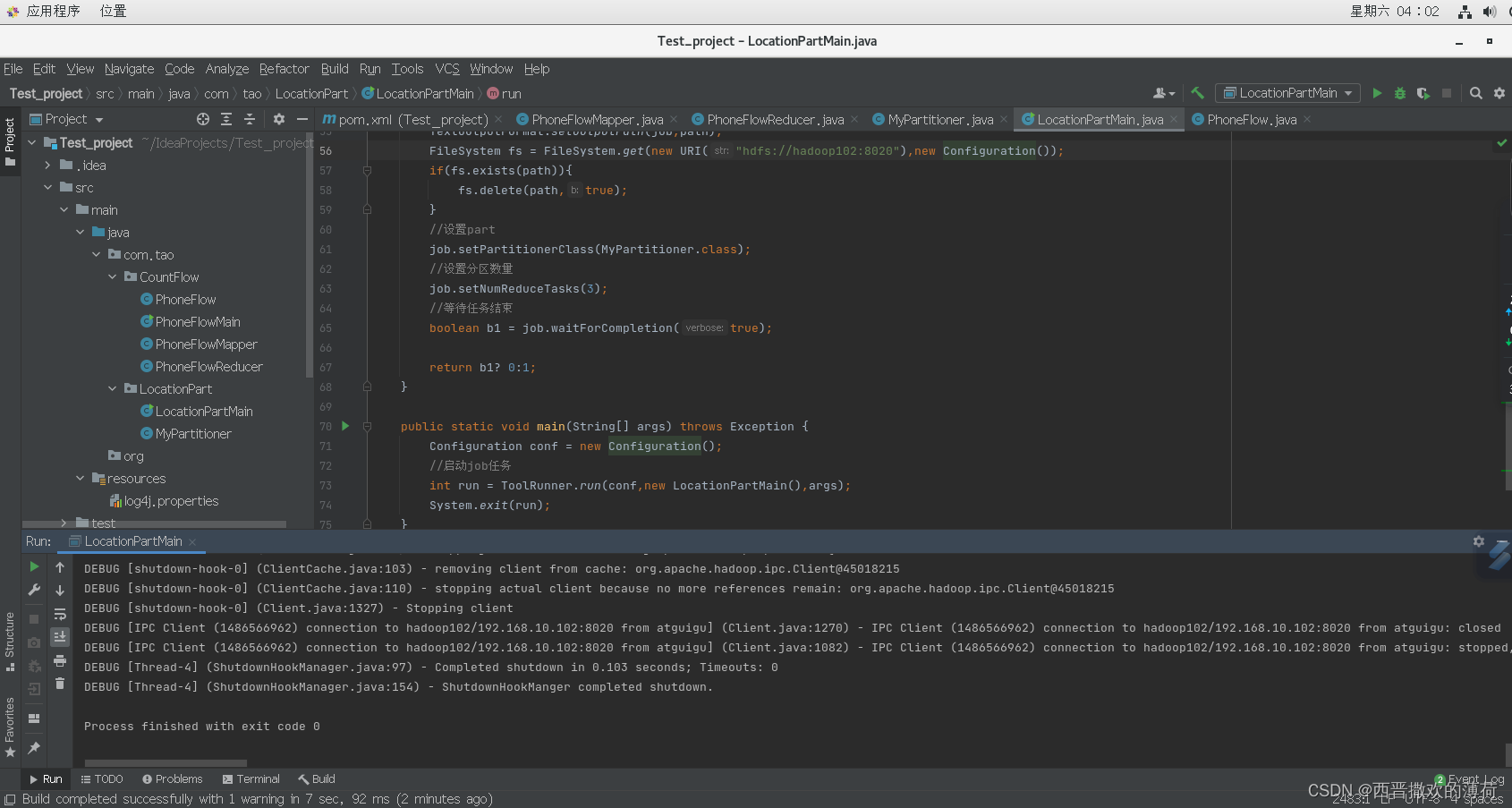1512x808 pixels.
Task: Toggle the Favorites side tool window
Action: click(x=10, y=727)
